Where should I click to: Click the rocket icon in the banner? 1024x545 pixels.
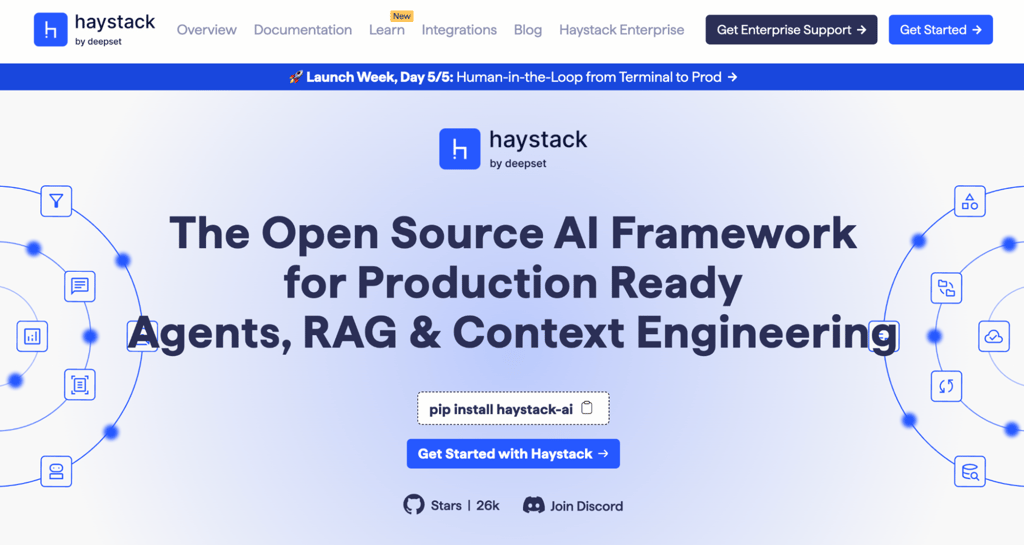(x=296, y=77)
